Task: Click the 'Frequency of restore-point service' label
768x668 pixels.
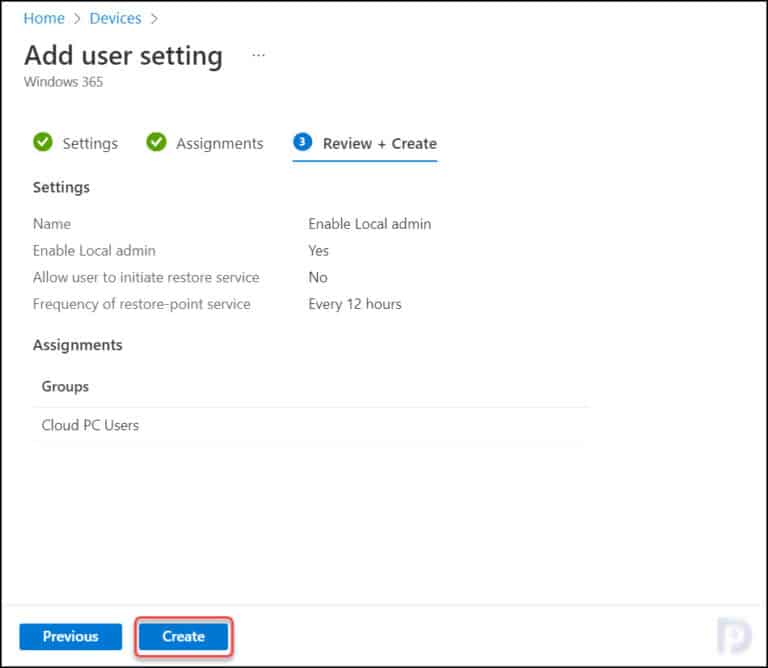Action: point(142,304)
